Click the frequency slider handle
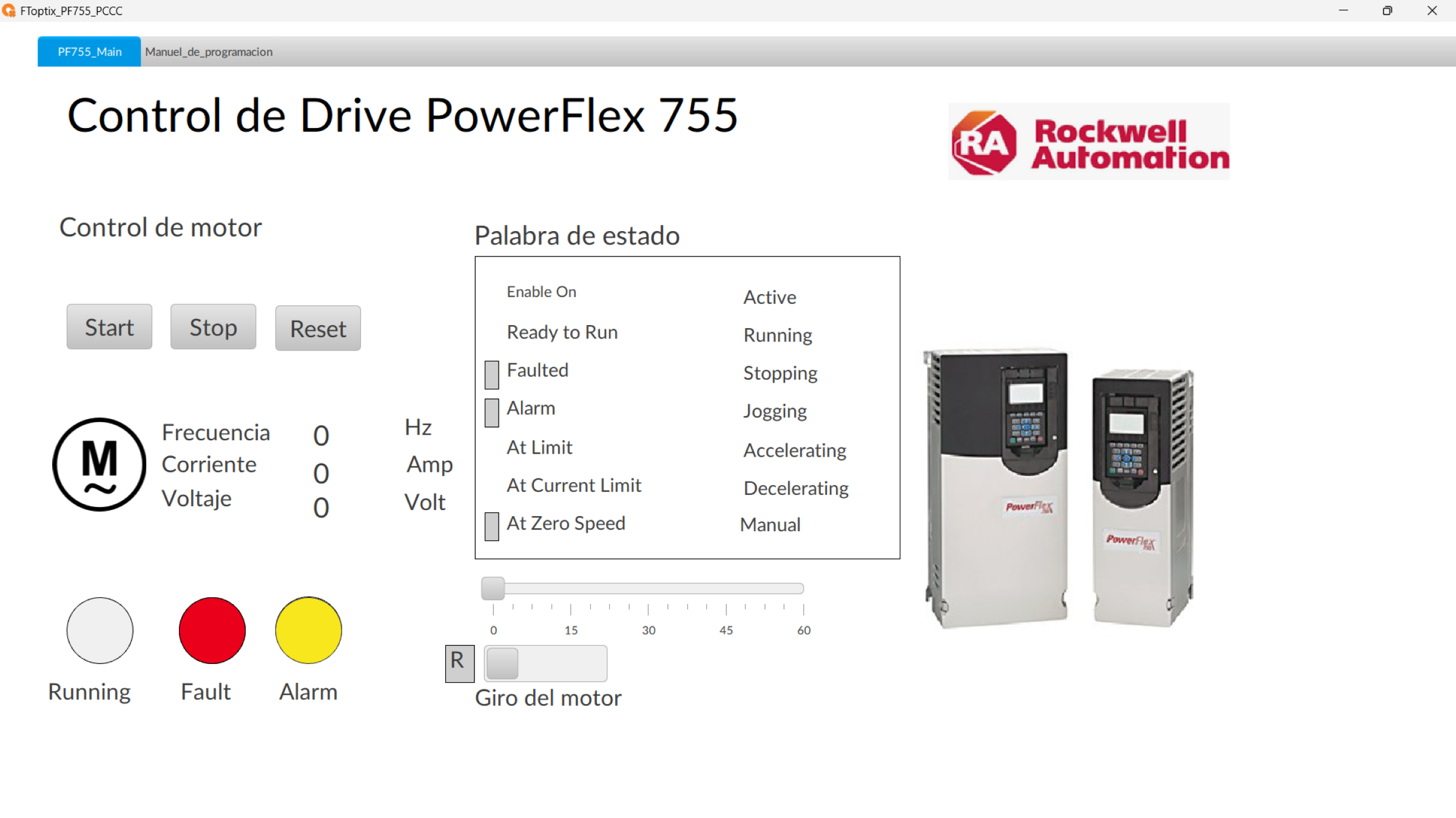This screenshot has height=818, width=1456. coord(493,588)
